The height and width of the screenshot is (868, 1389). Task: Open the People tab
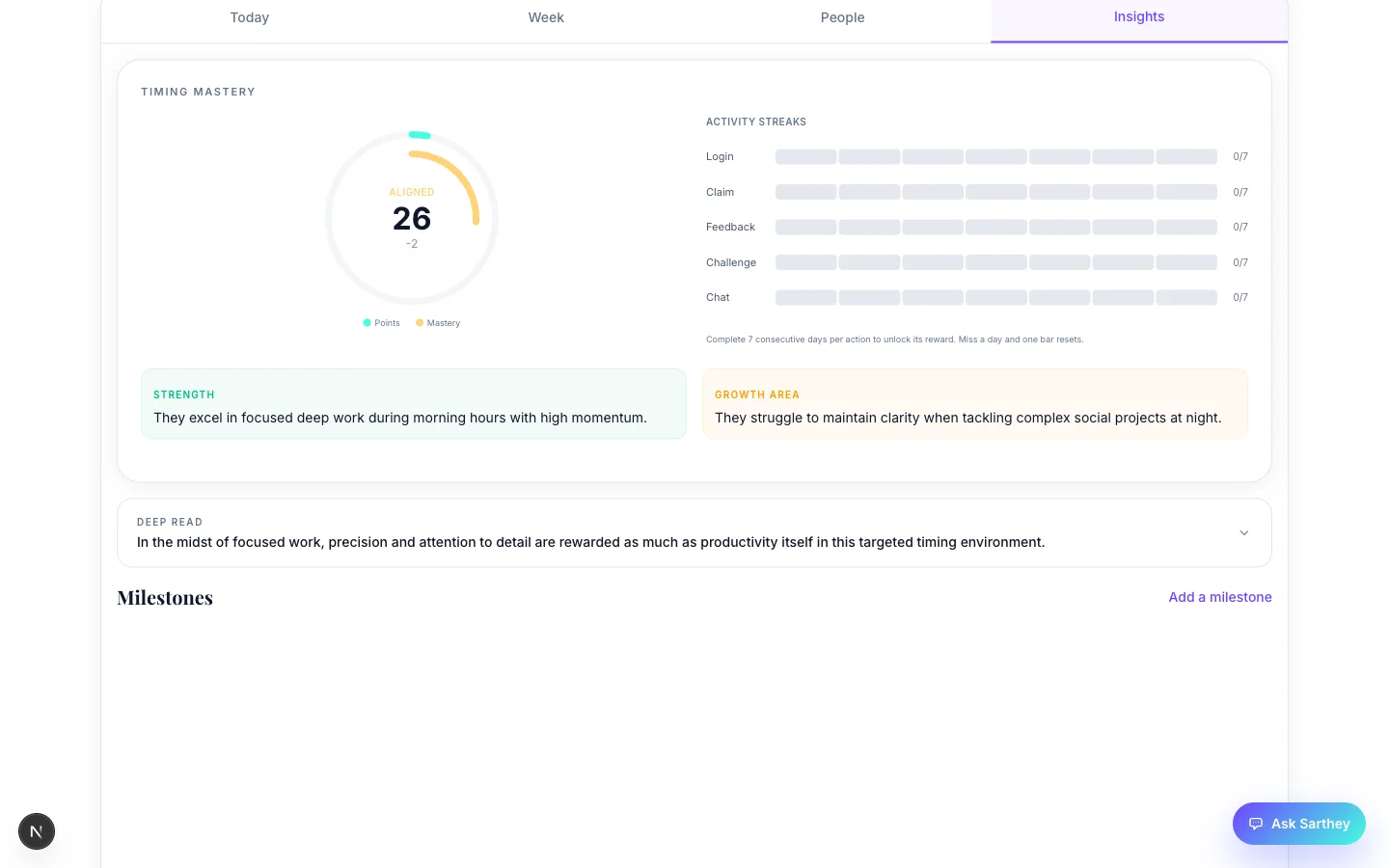pos(842,17)
